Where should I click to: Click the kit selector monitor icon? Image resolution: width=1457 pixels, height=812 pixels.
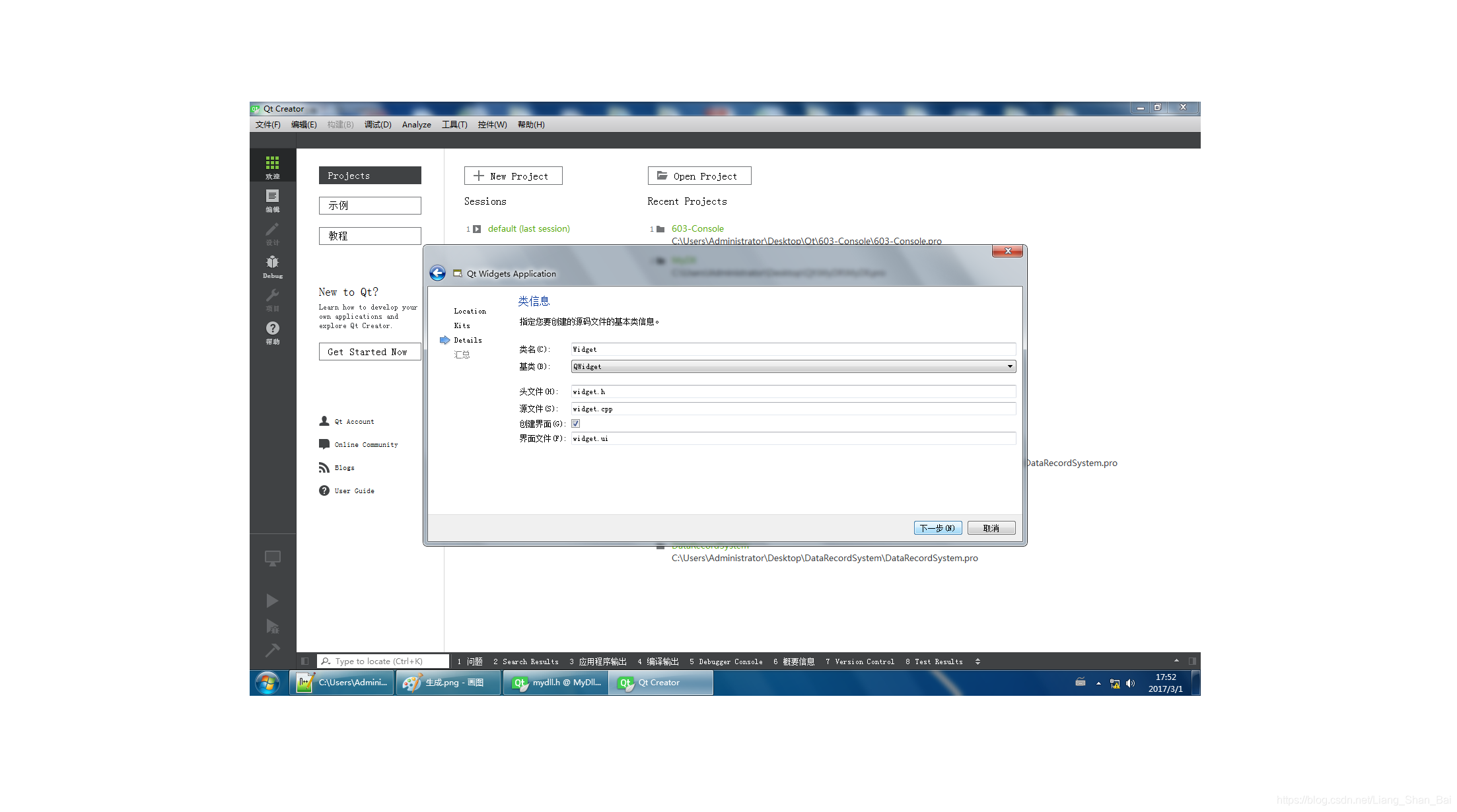(x=272, y=558)
